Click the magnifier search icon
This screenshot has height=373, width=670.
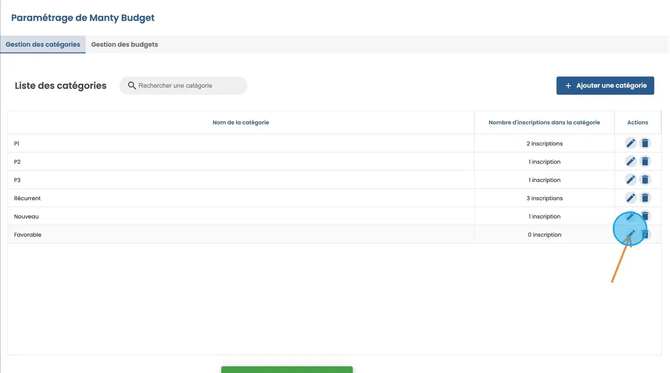tap(132, 85)
